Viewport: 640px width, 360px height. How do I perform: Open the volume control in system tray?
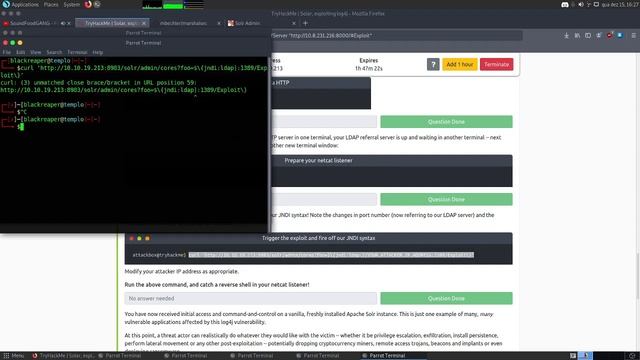coord(581,4)
